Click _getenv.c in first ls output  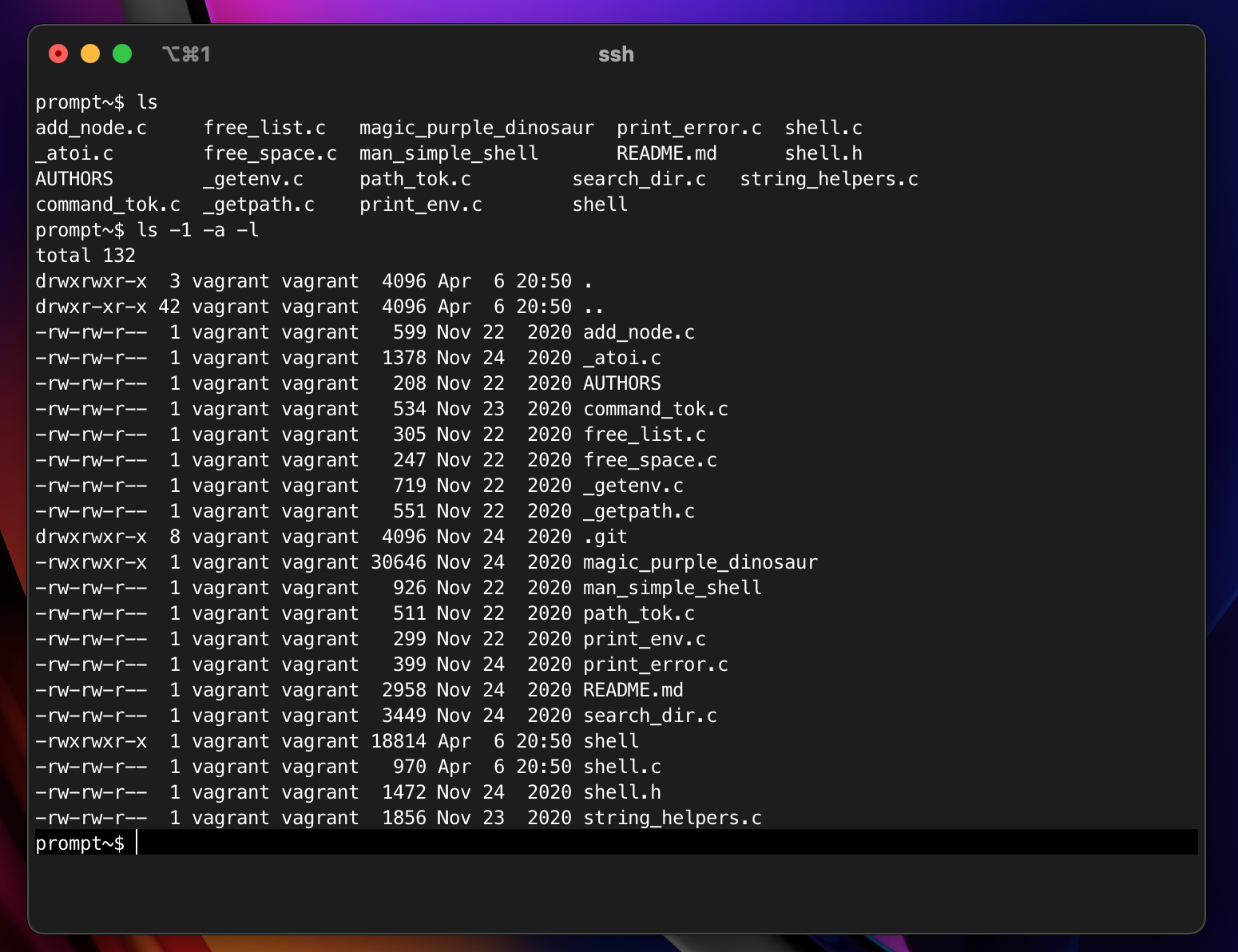point(253,179)
